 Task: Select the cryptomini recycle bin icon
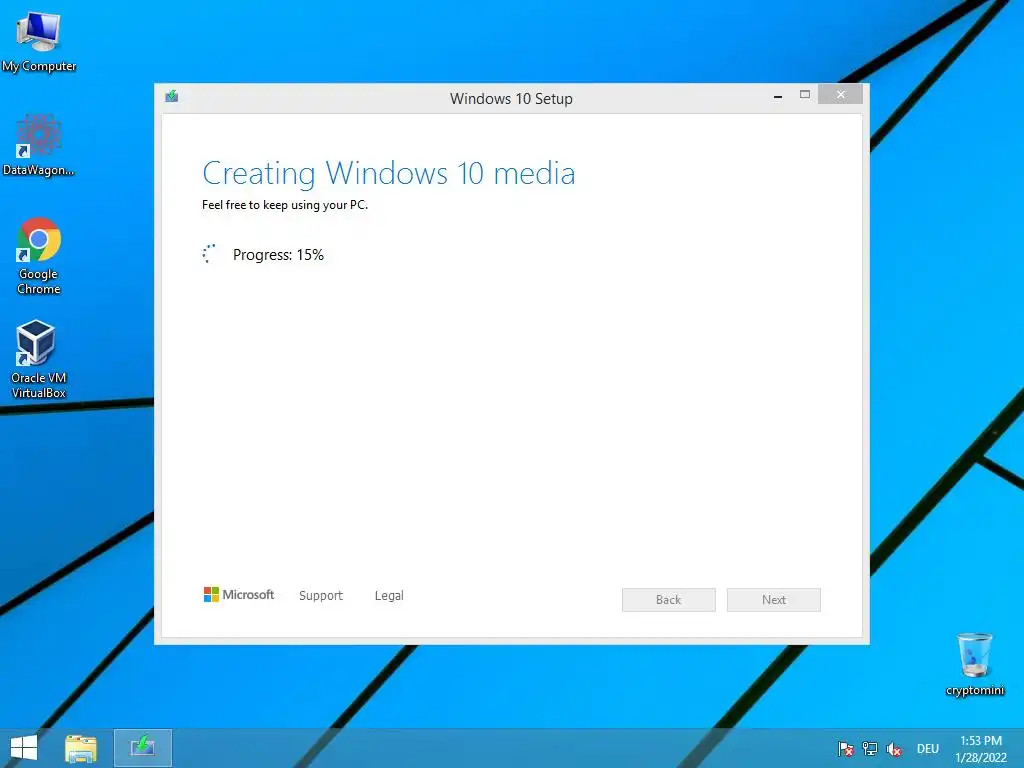[975, 664]
